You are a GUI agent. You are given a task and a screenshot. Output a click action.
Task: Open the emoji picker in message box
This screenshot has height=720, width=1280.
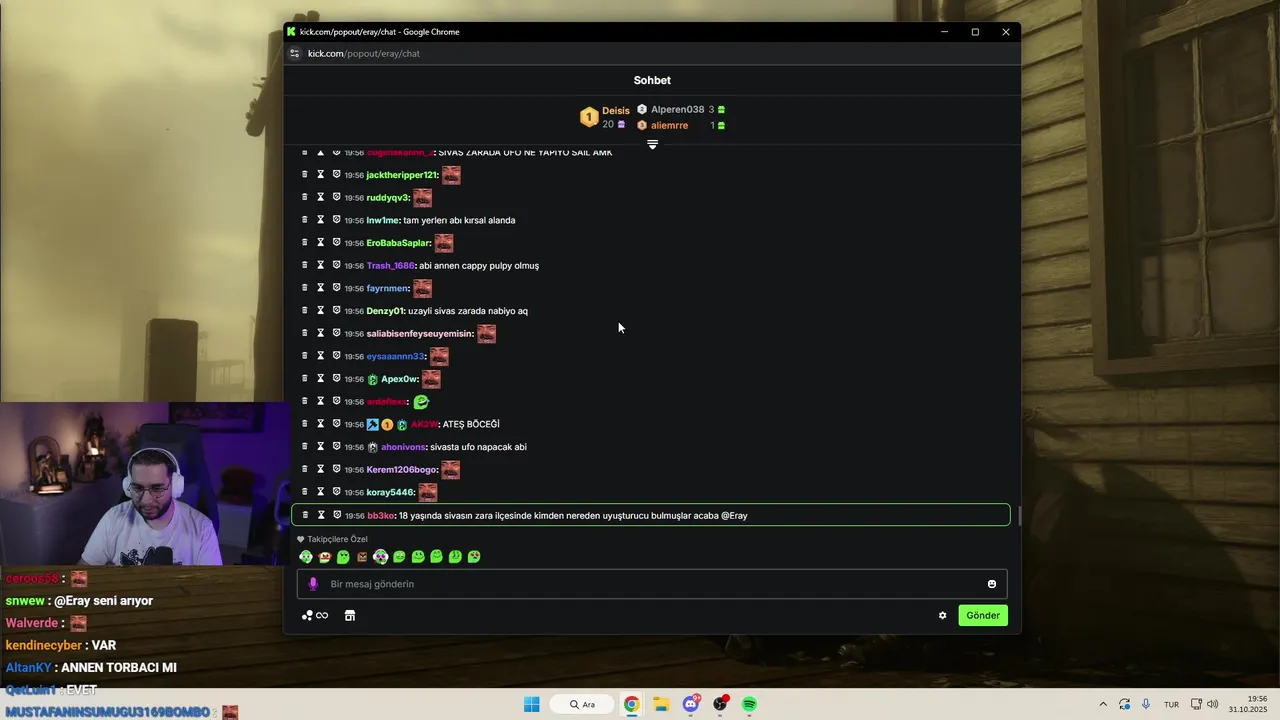[x=992, y=584]
